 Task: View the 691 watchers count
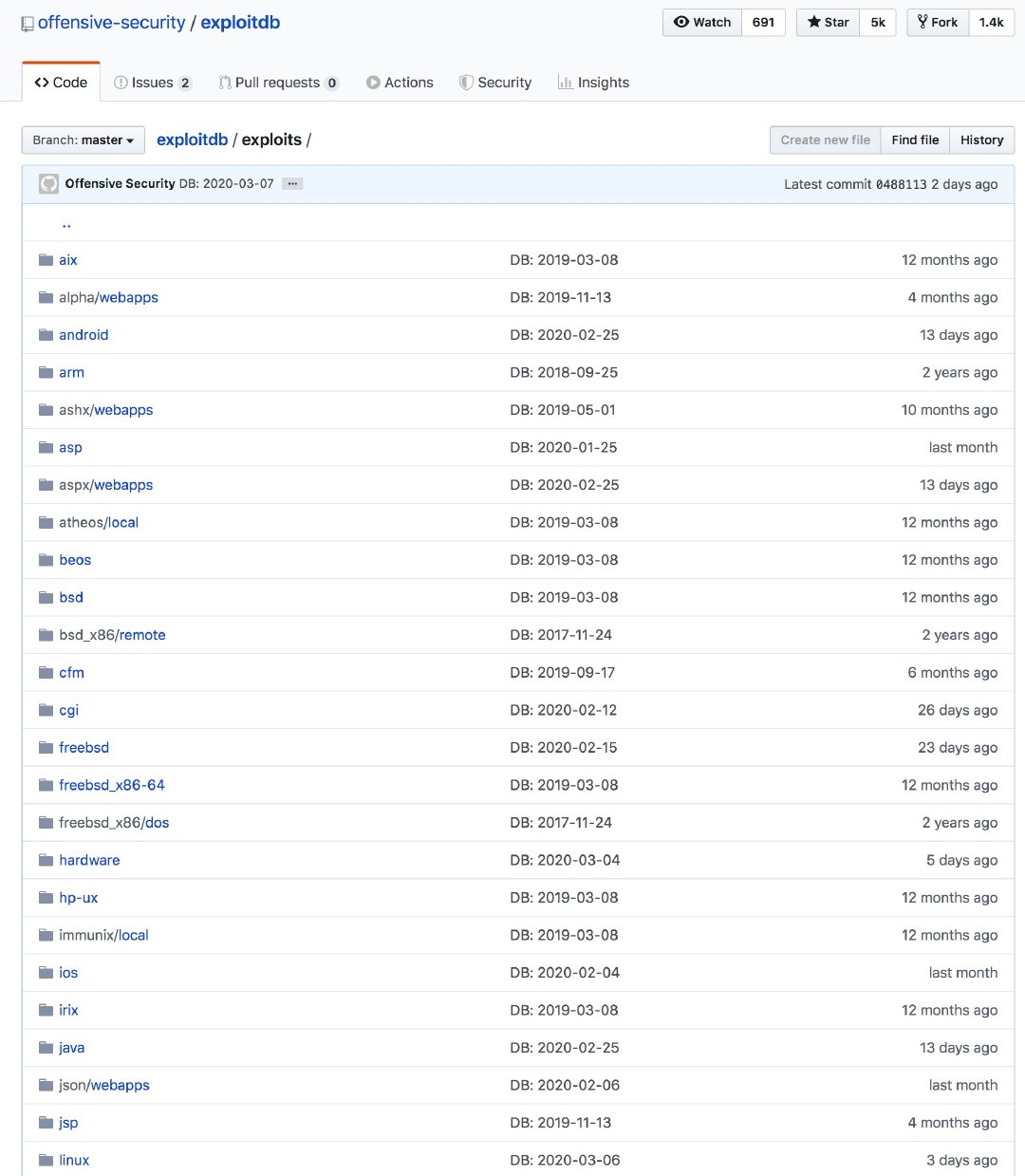tap(763, 23)
